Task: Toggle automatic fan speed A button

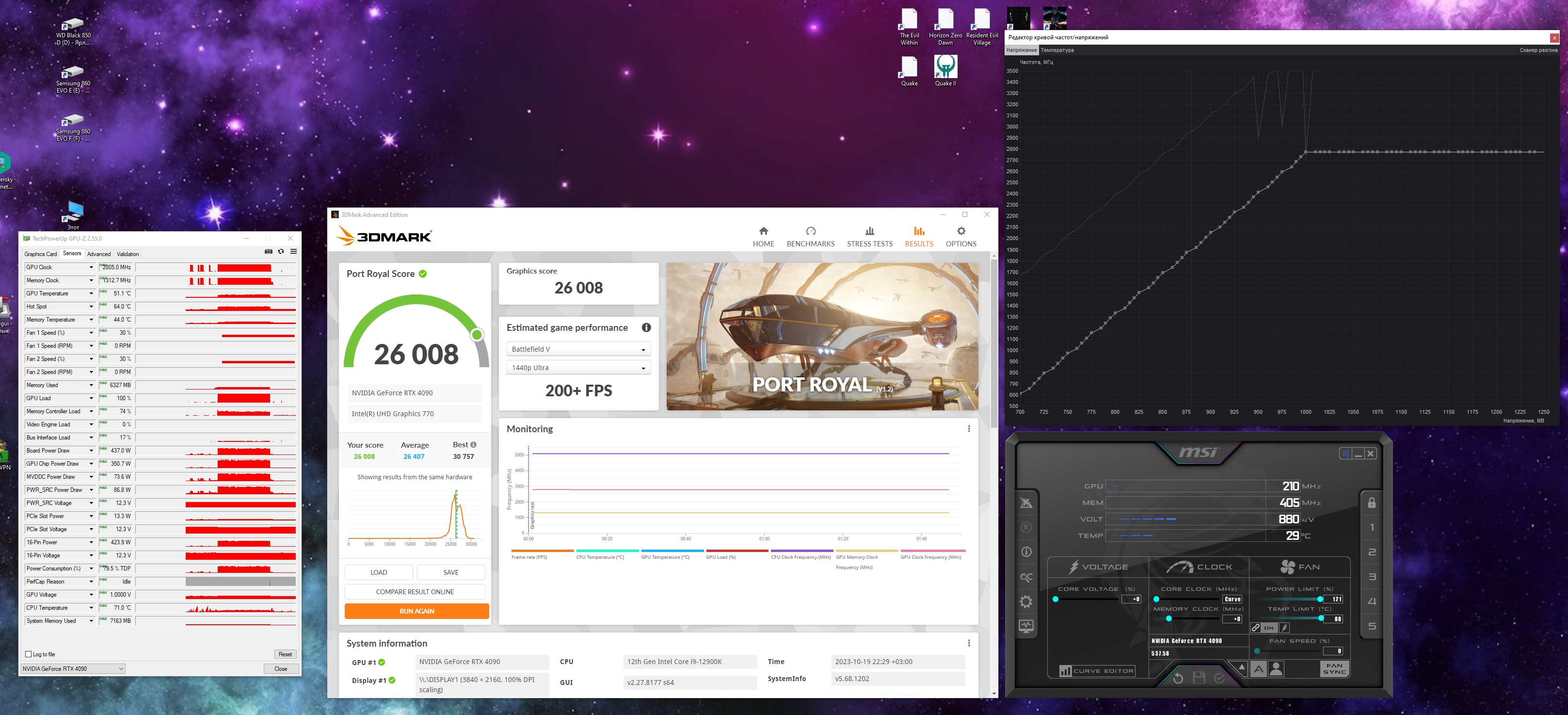Action: coord(1258,669)
